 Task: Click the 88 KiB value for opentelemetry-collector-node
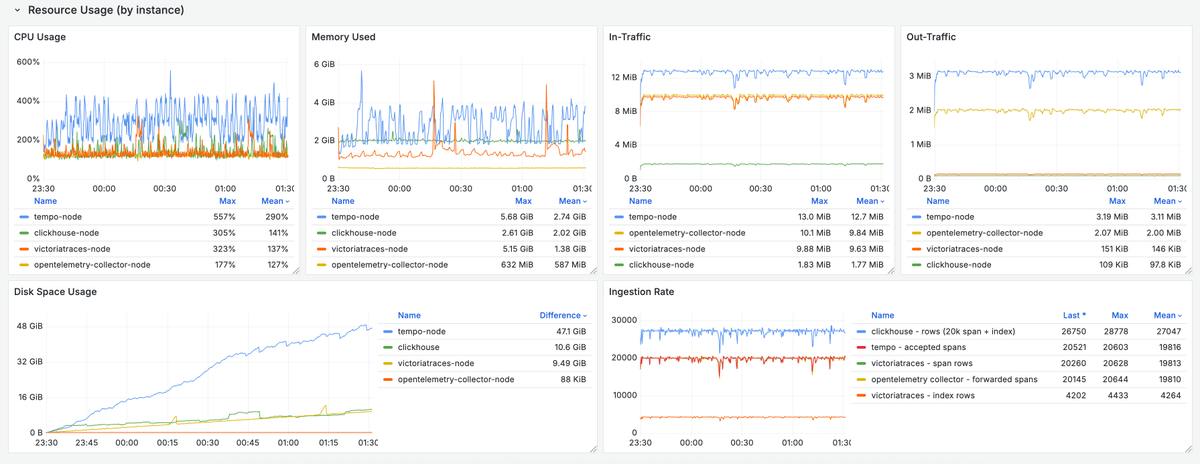(x=574, y=379)
